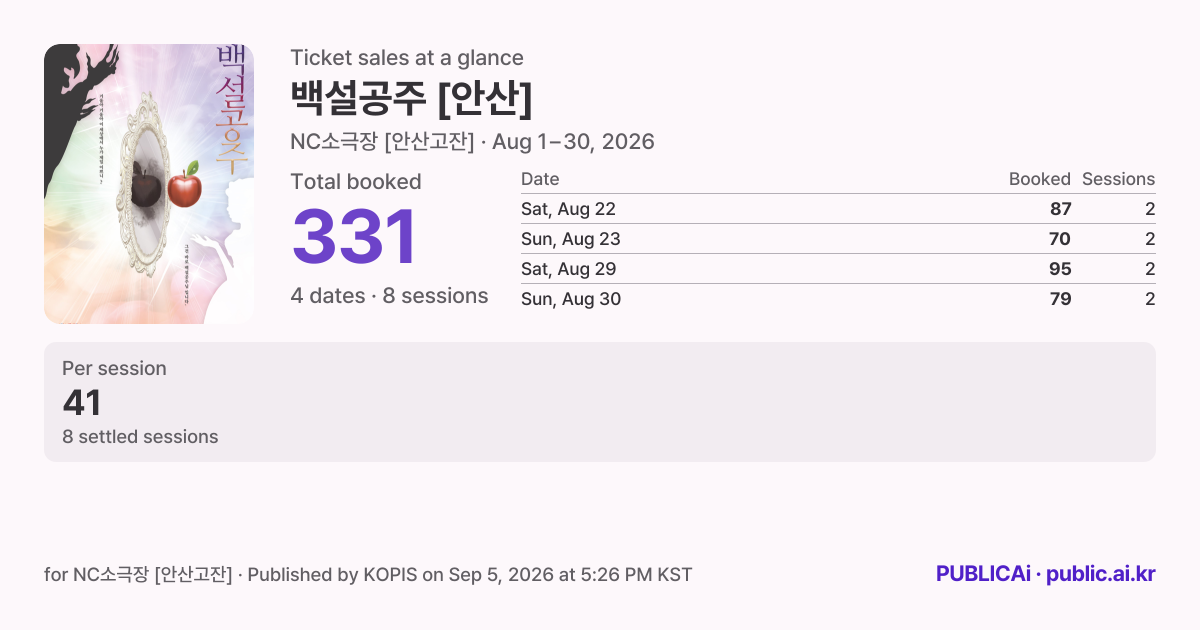Click the Total booked number 331
The width and height of the screenshot is (1200, 630).
pos(354,237)
